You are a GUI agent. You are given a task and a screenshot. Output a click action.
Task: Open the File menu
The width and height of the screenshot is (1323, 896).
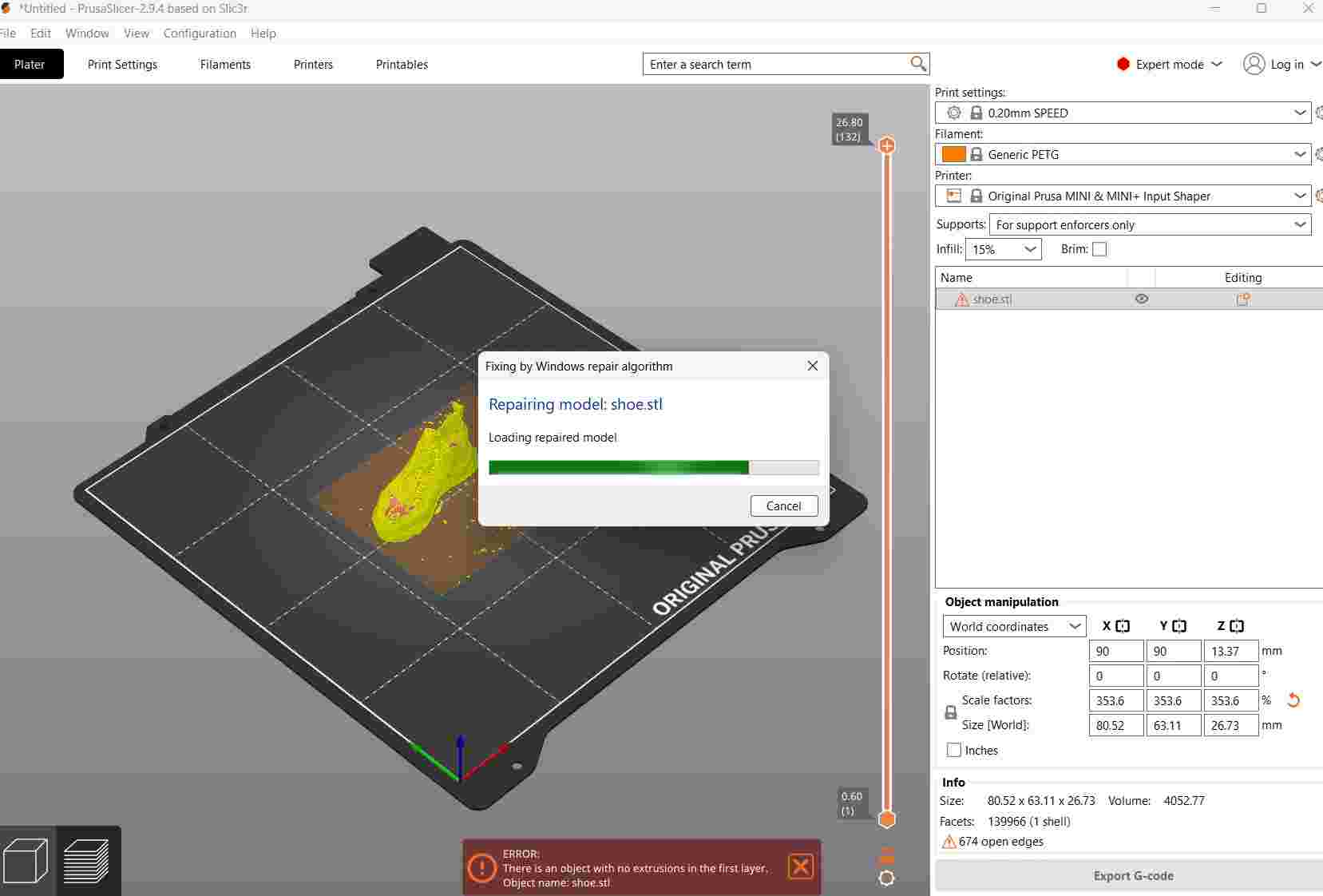click(9, 34)
